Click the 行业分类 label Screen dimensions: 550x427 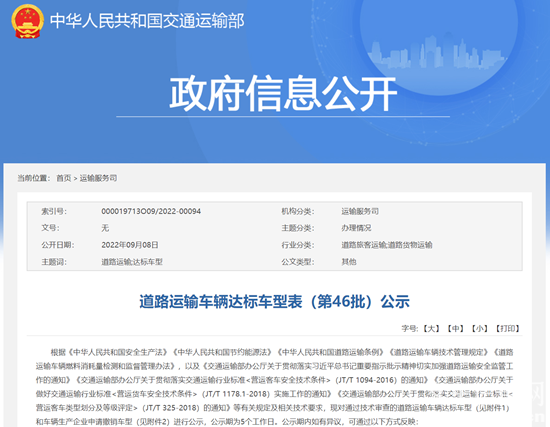[x=298, y=245]
